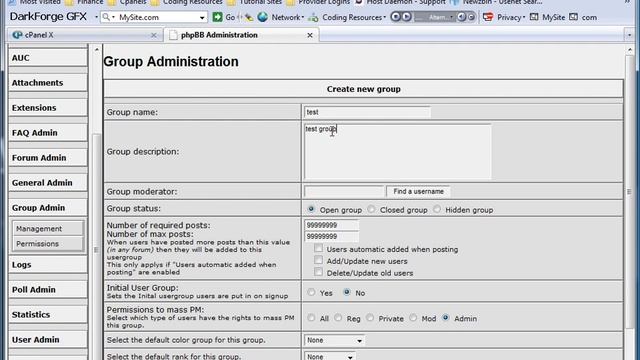640x360 pixels.
Task: Switch to the phpBB Administration tab
Action: [242, 35]
